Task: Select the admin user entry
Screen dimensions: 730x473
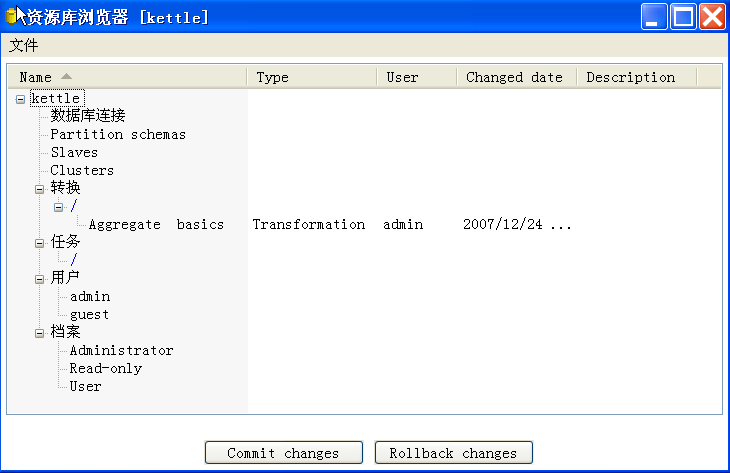Action: (x=90, y=296)
